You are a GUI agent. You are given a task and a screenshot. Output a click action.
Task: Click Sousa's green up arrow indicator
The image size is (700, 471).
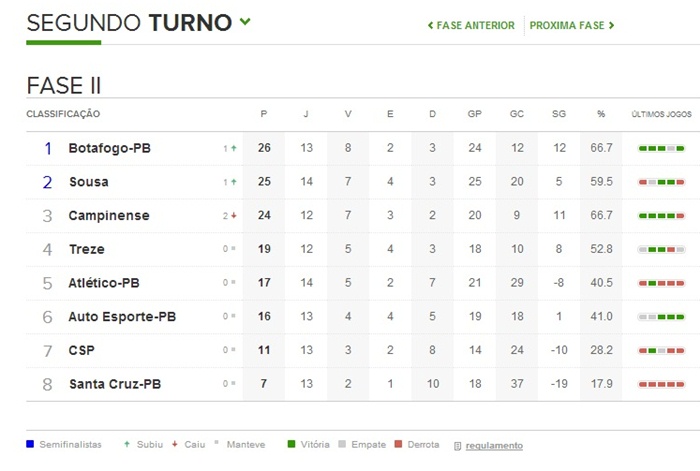[233, 182]
